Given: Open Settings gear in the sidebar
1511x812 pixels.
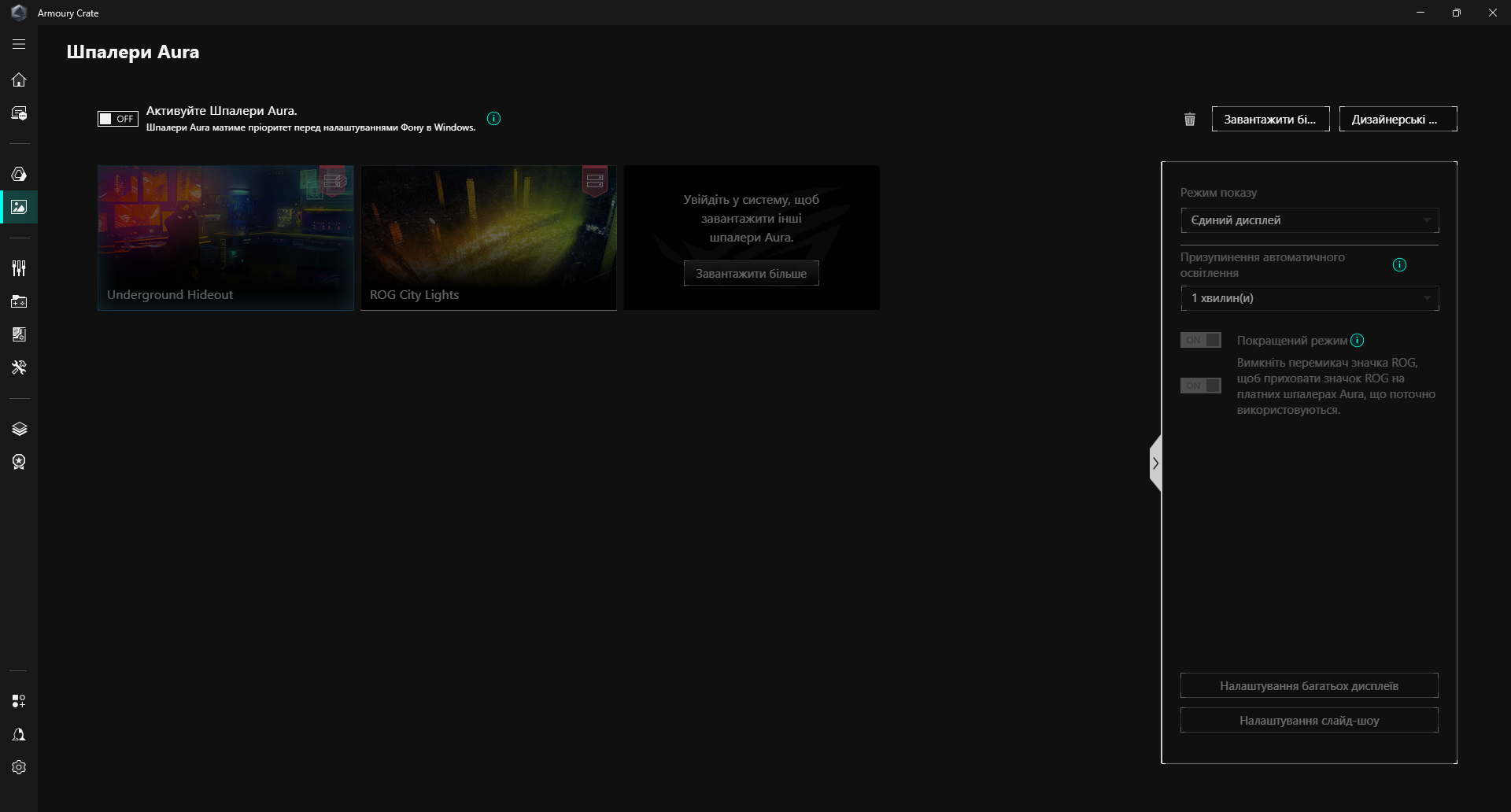Looking at the screenshot, I should coord(19,767).
